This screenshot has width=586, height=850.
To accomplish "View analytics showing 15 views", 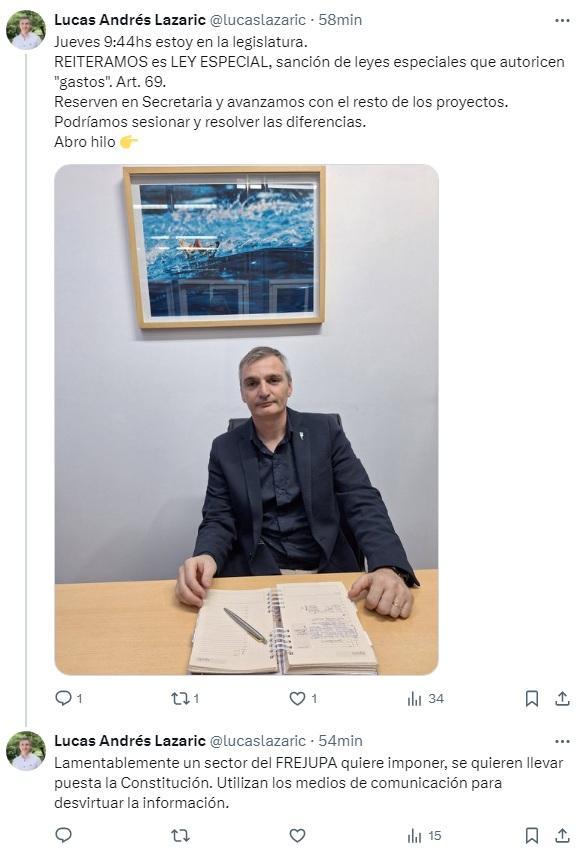I will click(424, 836).
